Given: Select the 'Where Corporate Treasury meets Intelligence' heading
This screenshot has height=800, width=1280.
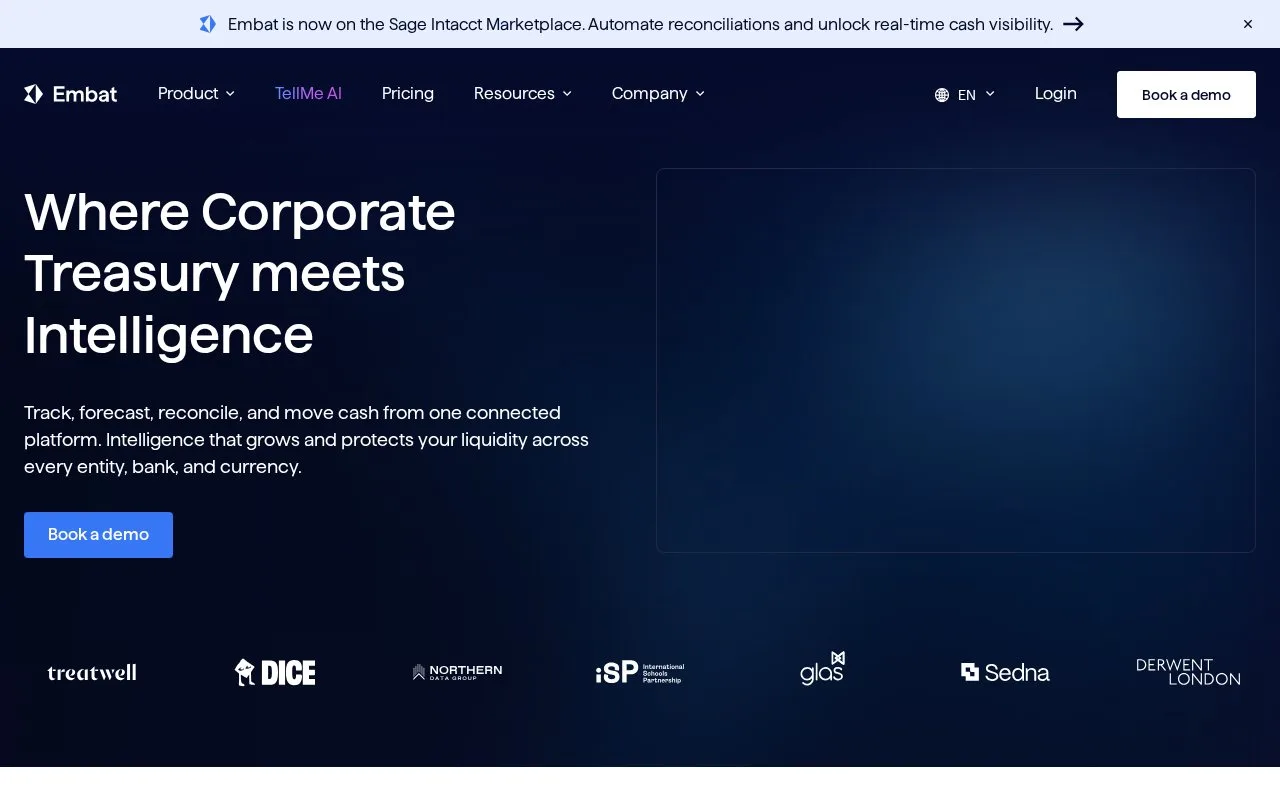Looking at the screenshot, I should coord(240,273).
